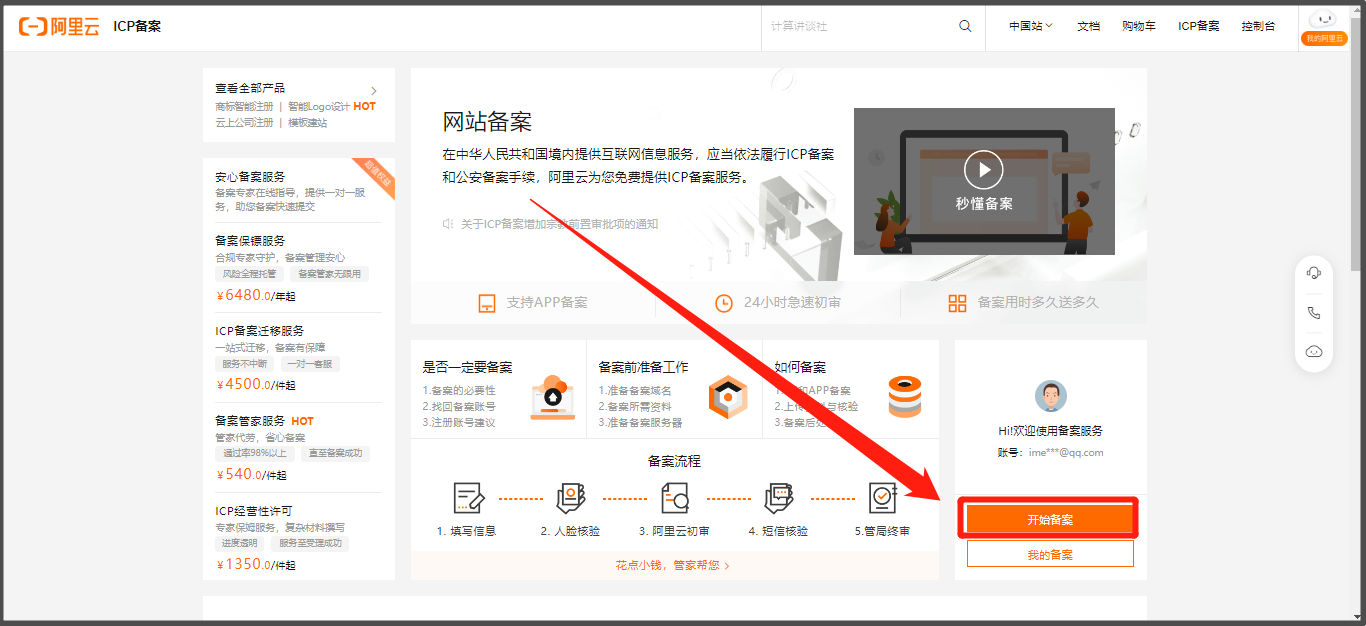Image resolution: width=1366 pixels, height=626 pixels.
Task: Click the 阿里云初审 step icon
Action: tap(675, 498)
